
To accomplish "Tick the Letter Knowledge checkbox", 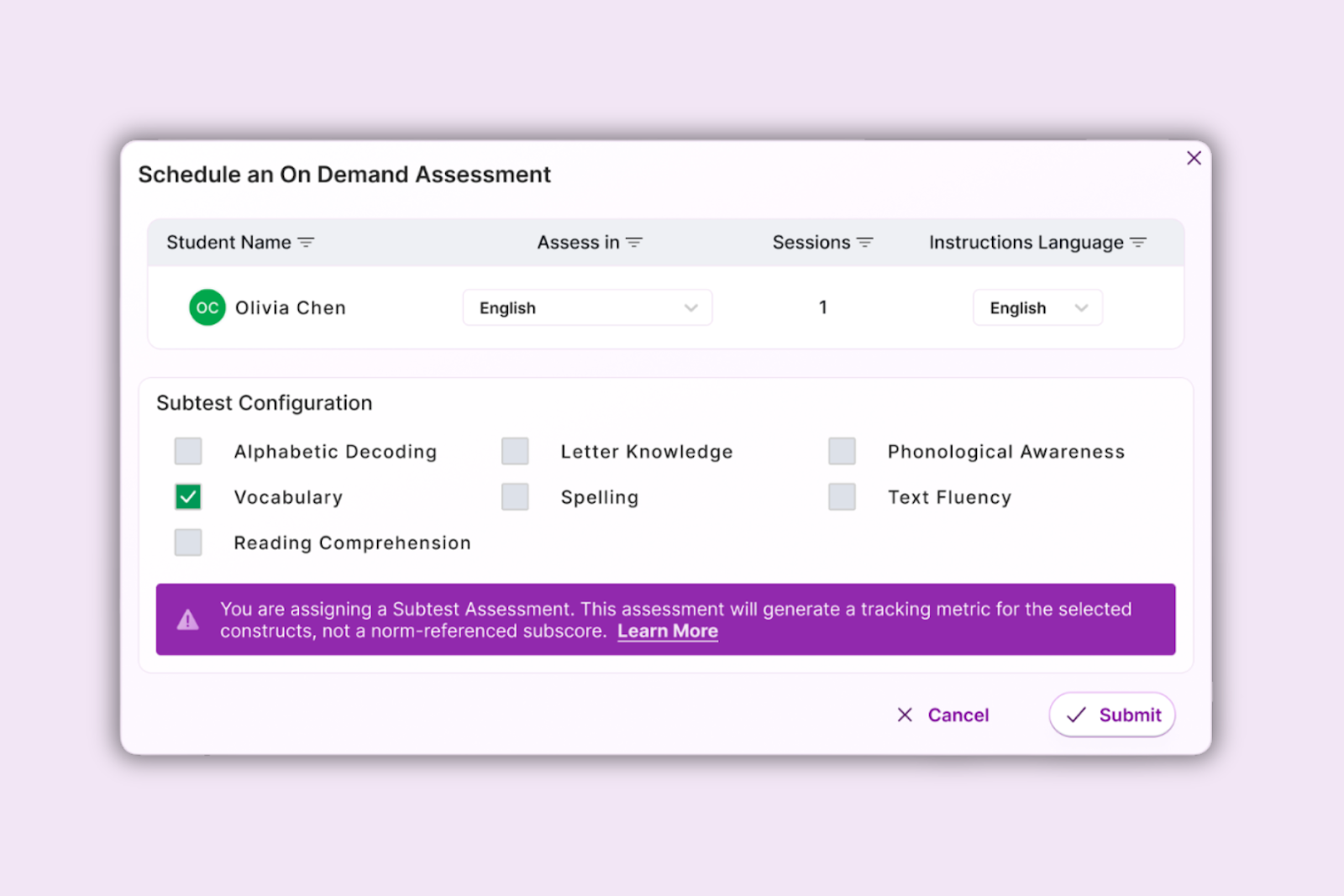I will click(515, 451).
